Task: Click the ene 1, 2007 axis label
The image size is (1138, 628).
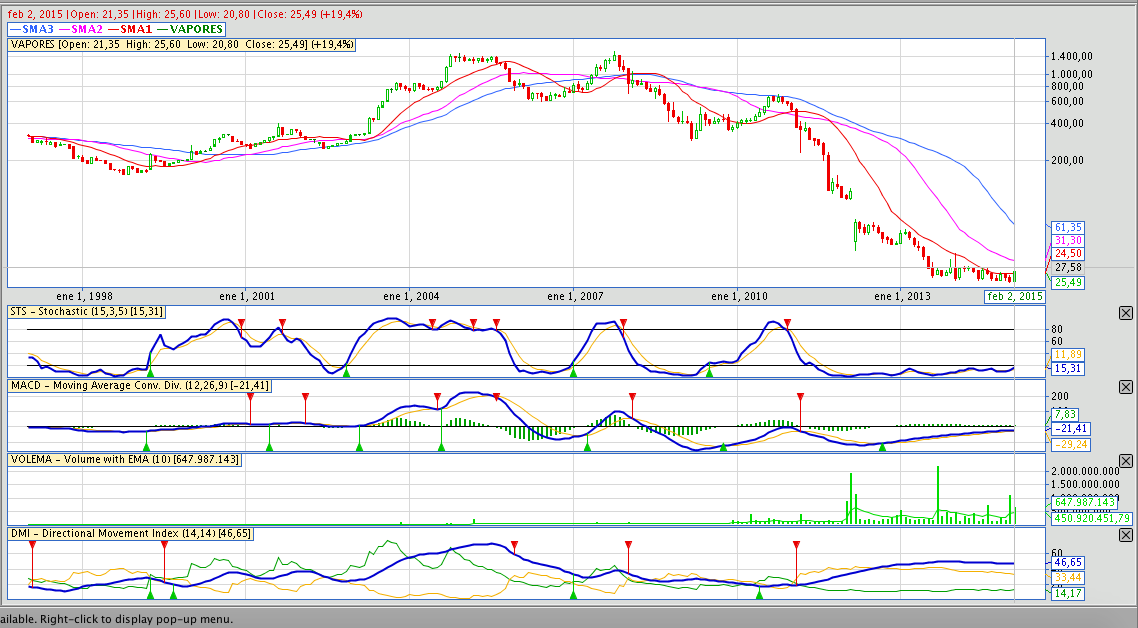Action: (574, 297)
